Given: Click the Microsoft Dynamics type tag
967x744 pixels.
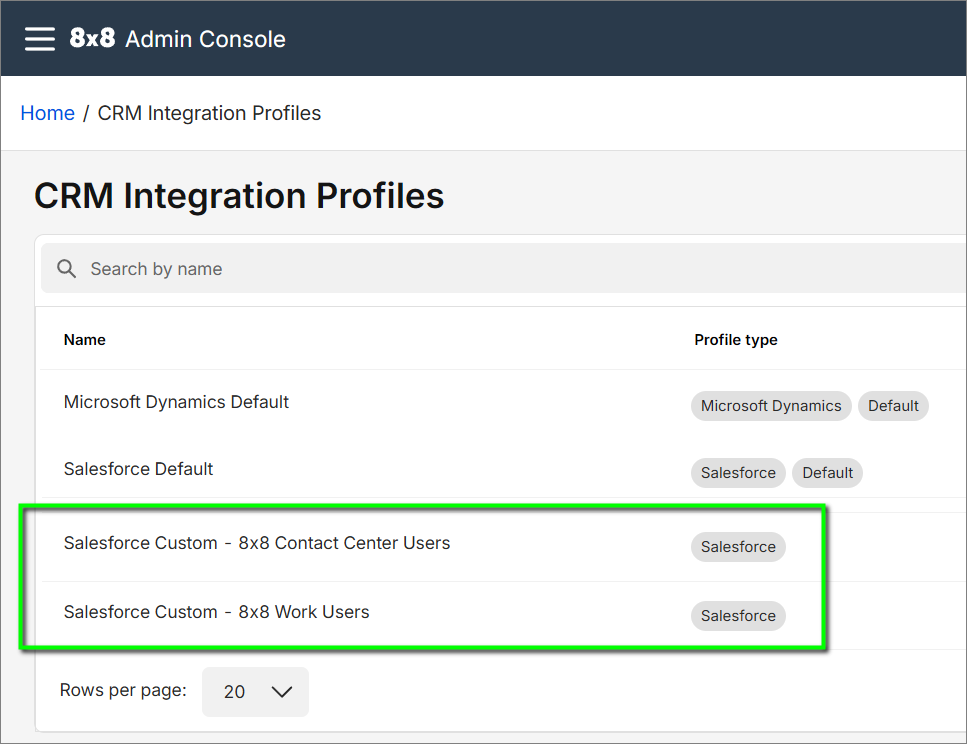Looking at the screenshot, I should coord(771,406).
